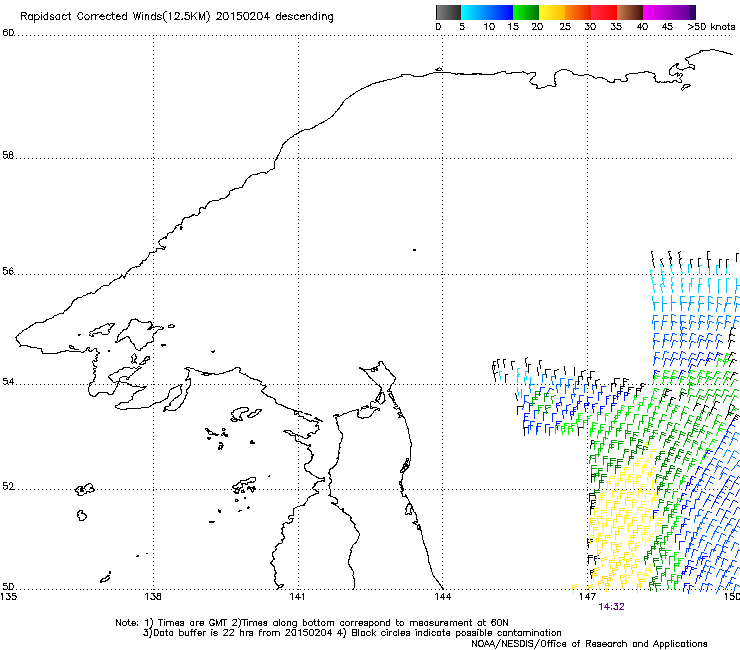Click longitude label 147
The image size is (740, 650).
(x=588, y=597)
